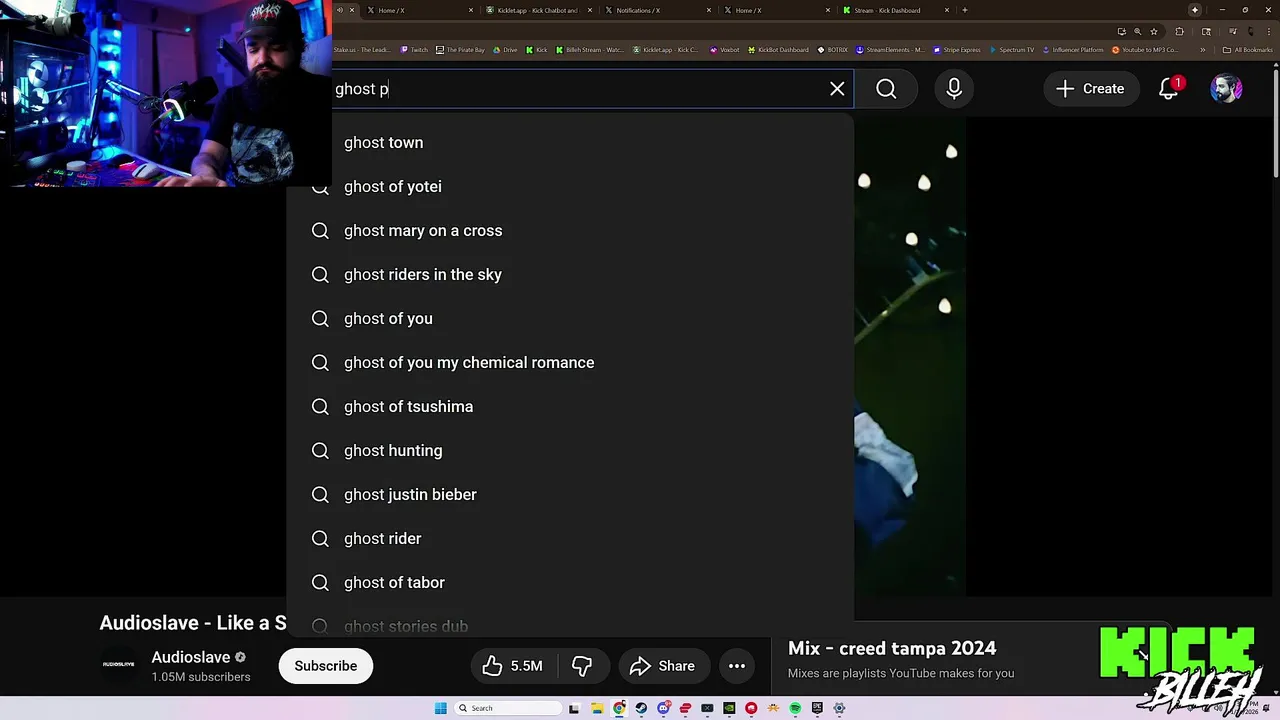Open the BOTRIX bookmark

pyautogui.click(x=832, y=50)
